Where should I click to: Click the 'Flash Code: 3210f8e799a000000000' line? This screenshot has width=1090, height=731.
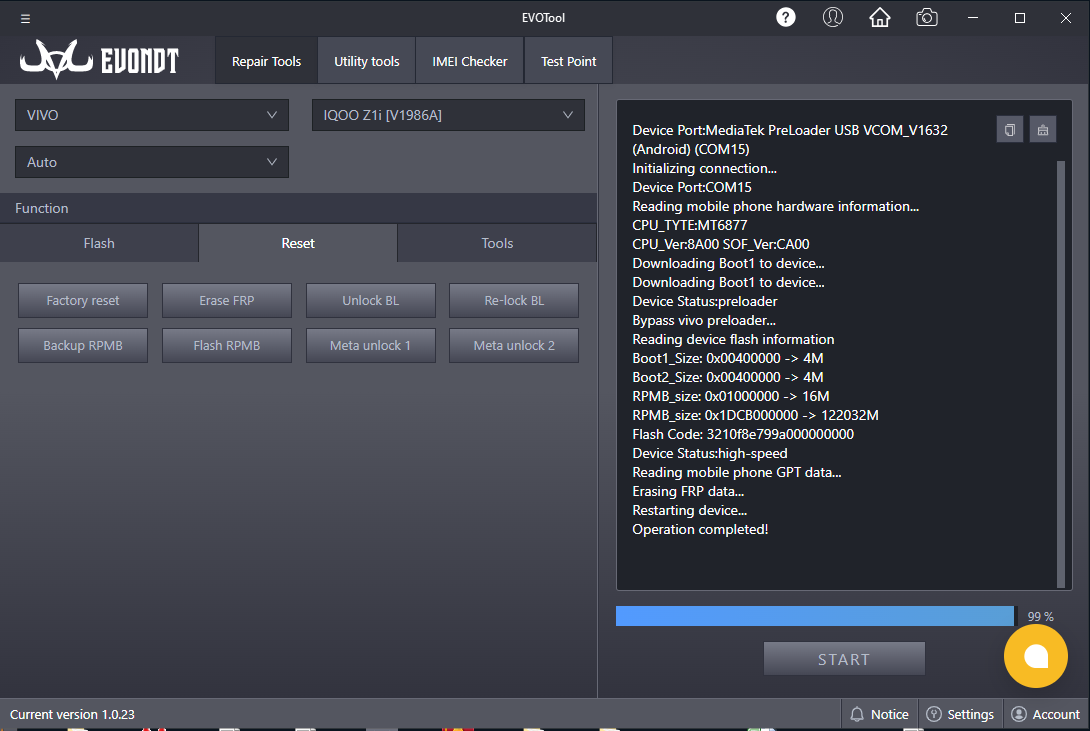coord(743,434)
